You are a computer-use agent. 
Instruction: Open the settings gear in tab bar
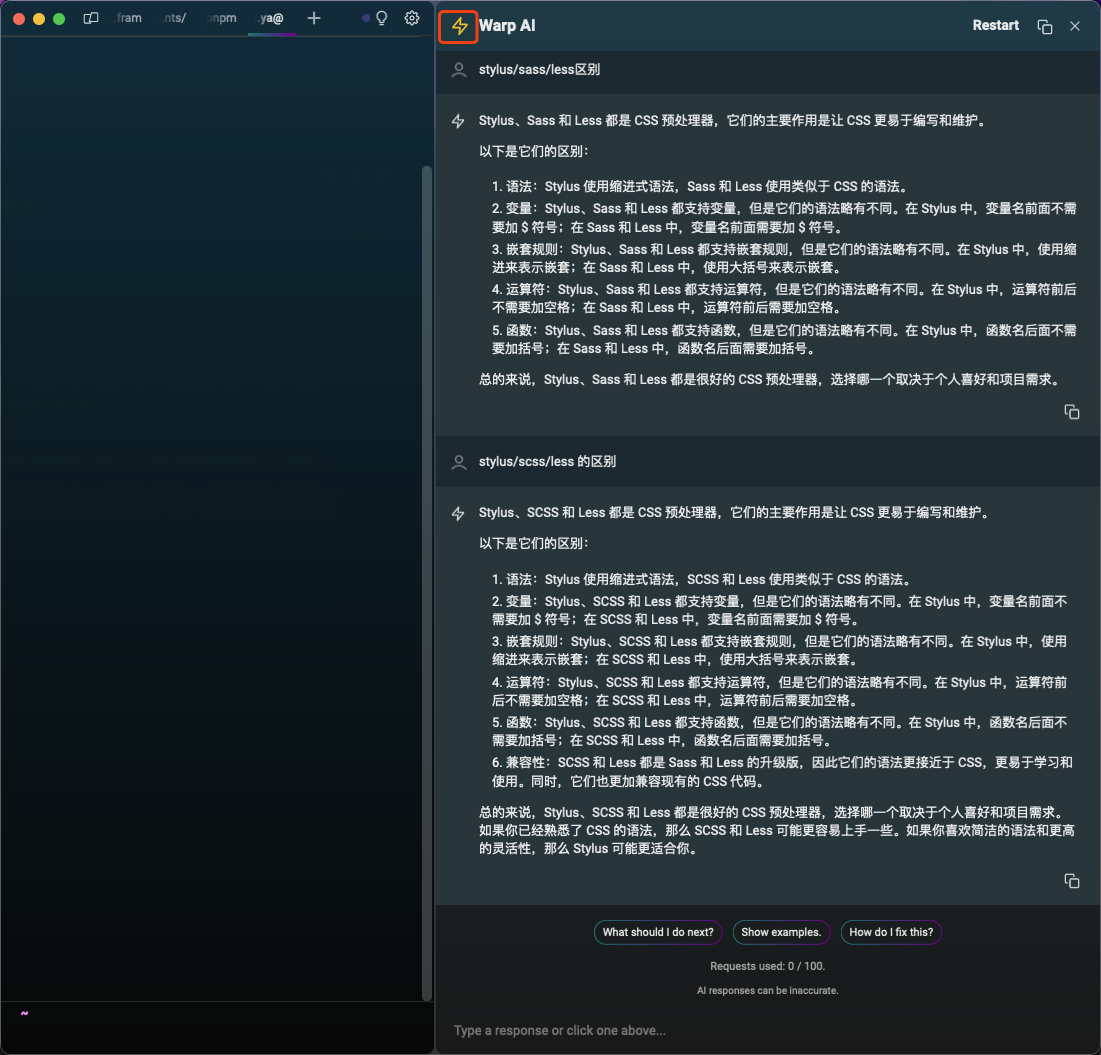tap(411, 18)
